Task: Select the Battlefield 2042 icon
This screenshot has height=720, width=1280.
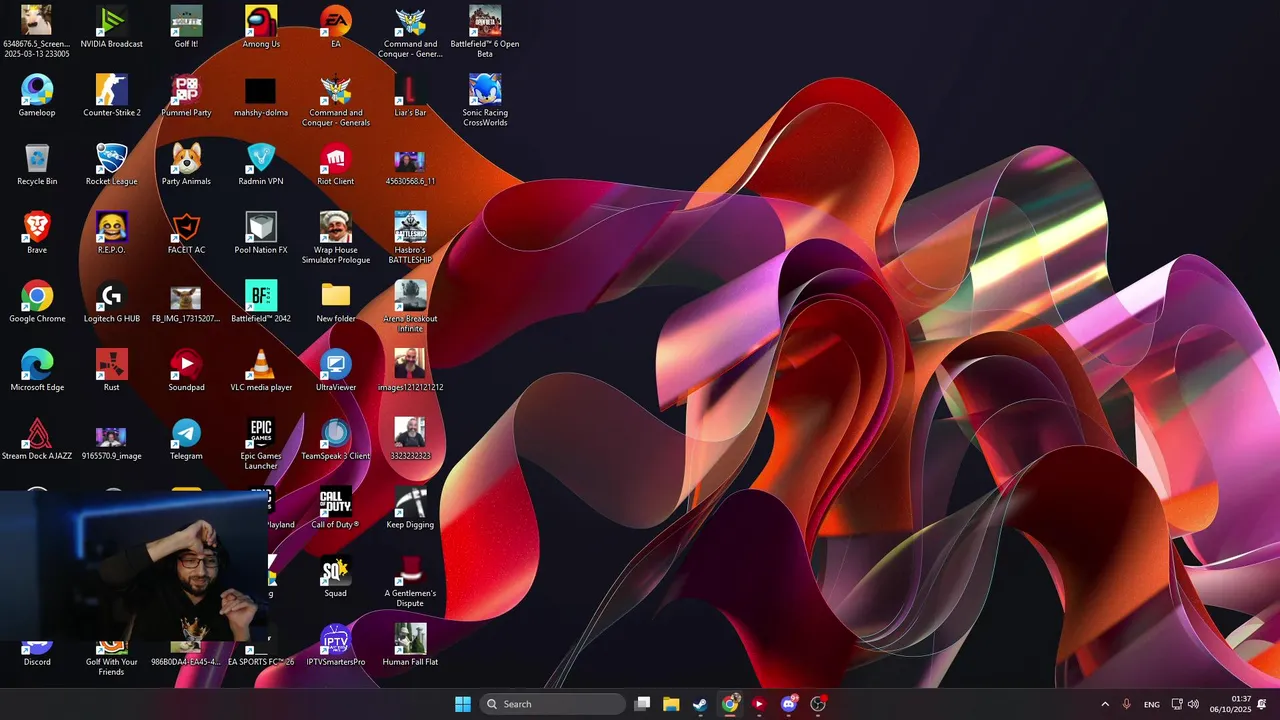Action: coord(261,302)
